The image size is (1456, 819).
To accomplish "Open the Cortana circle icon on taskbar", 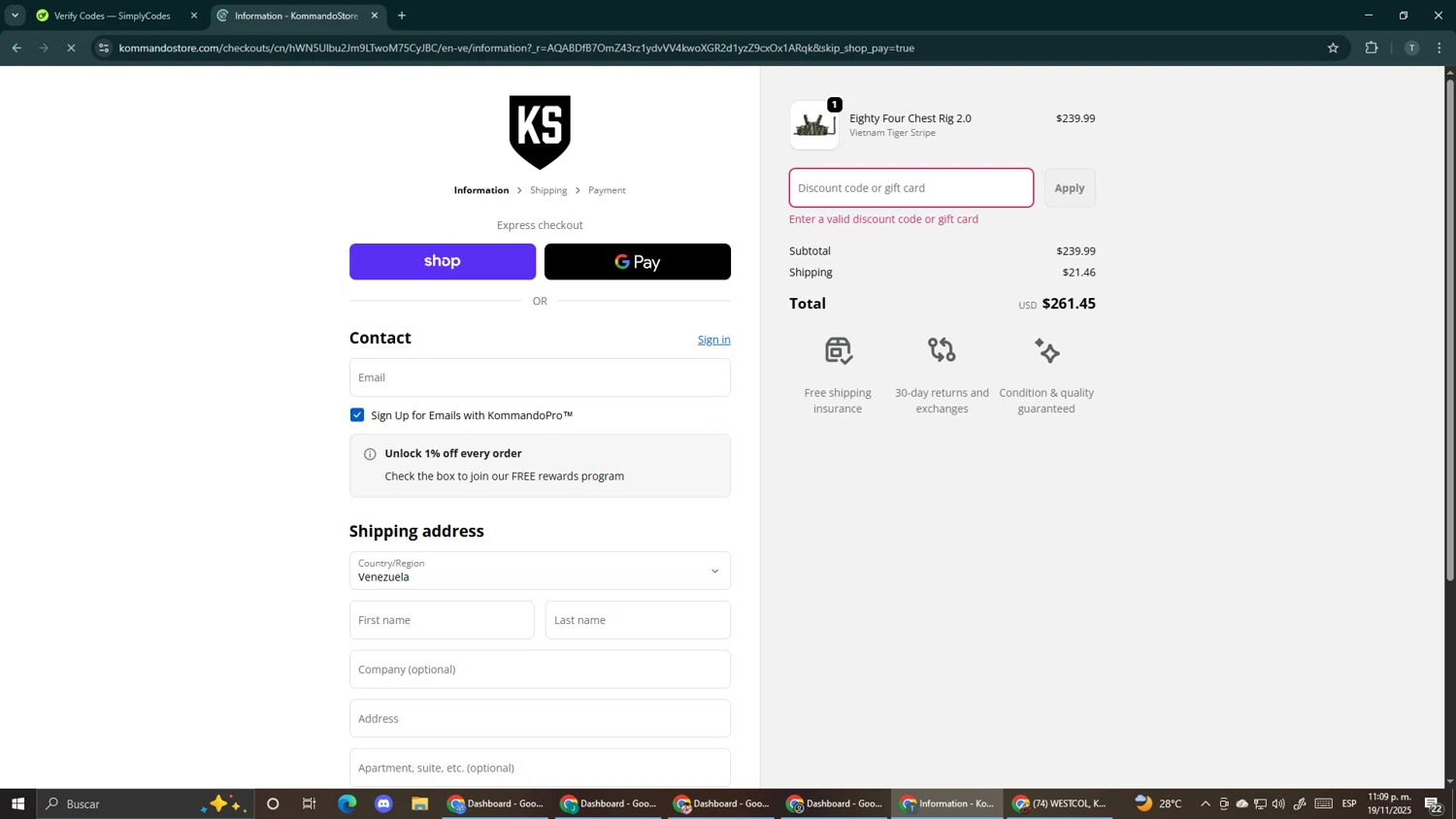I will [x=273, y=803].
